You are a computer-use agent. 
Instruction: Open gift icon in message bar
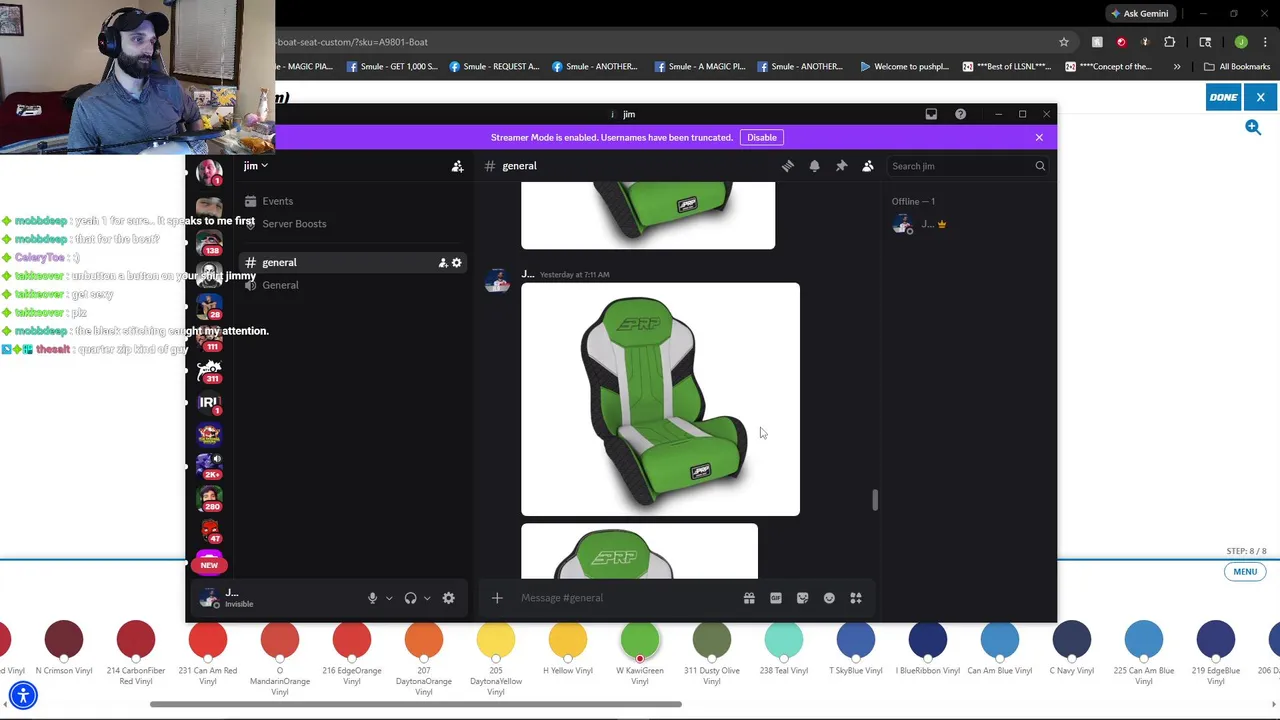(749, 598)
